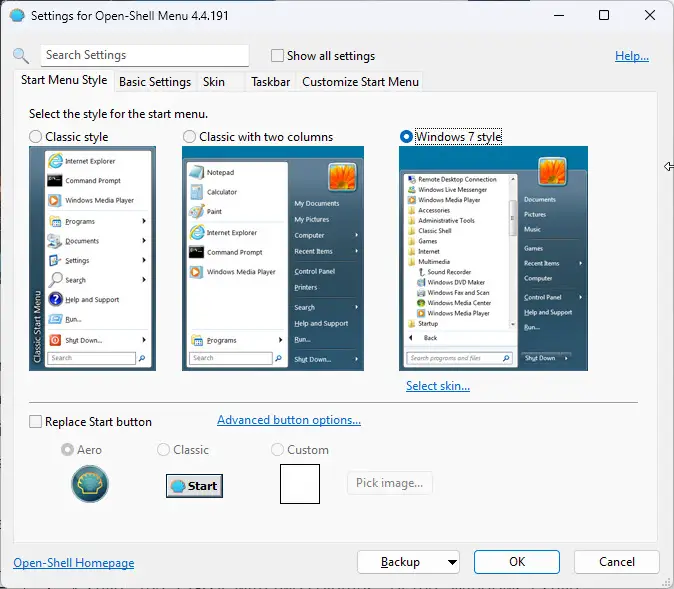Check the Replace Start button option
The height and width of the screenshot is (589, 674).
pyautogui.click(x=37, y=422)
